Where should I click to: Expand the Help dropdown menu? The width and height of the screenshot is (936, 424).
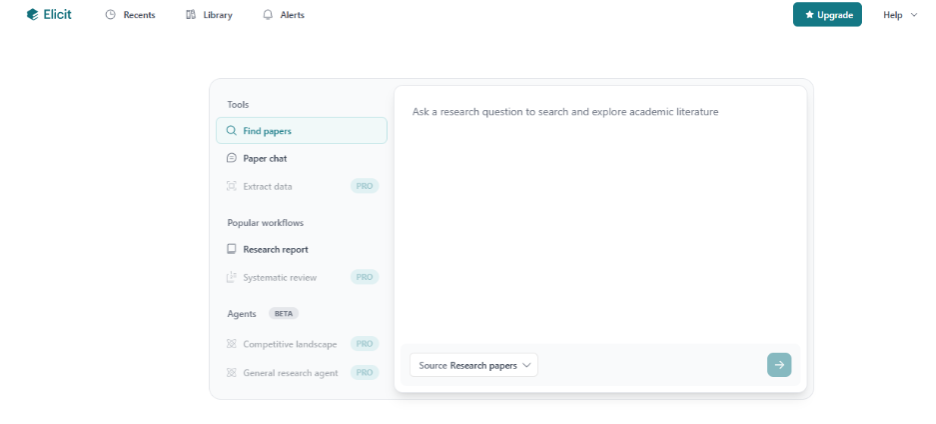[x=899, y=15]
